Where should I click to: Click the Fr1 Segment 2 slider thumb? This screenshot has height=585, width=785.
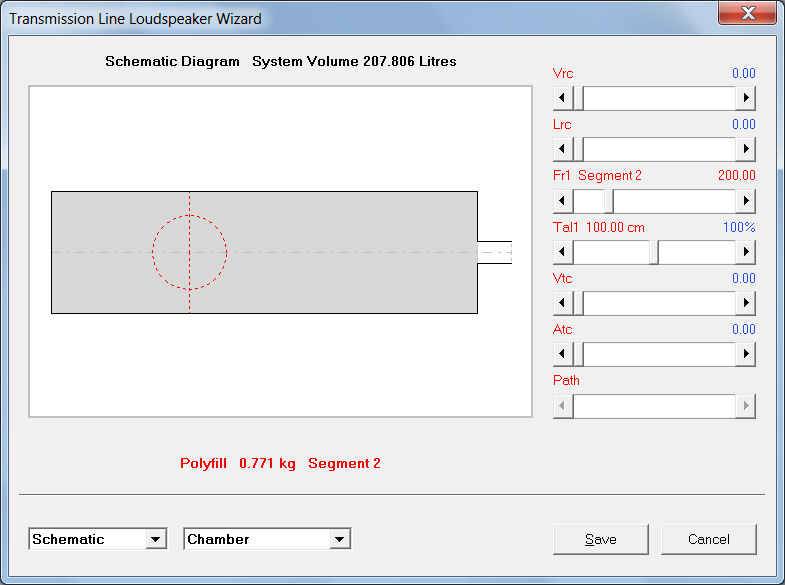click(x=609, y=201)
